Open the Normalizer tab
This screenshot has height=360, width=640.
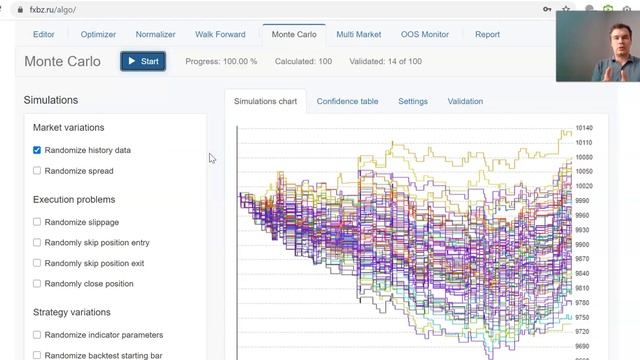point(156,34)
